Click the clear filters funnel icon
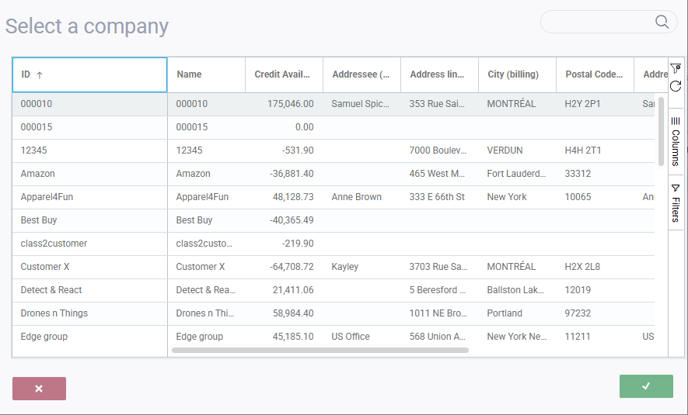The image size is (688, 415). (675, 68)
